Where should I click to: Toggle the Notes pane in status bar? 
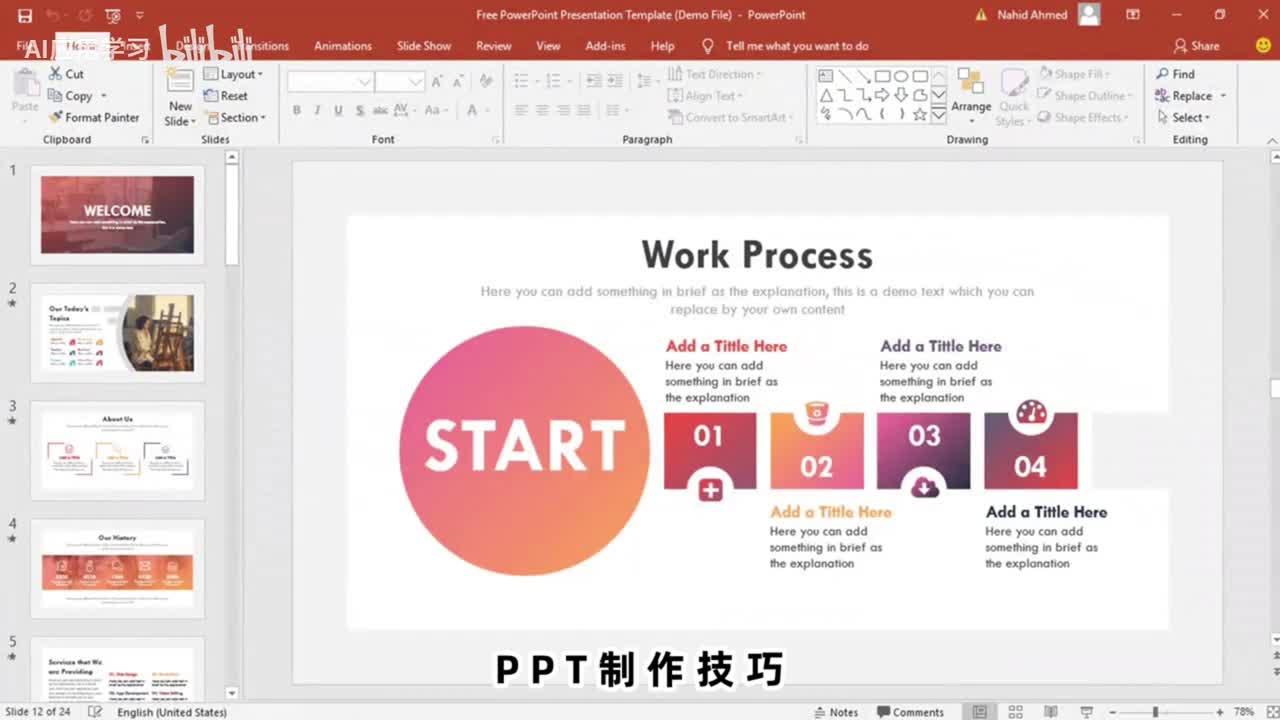coord(835,712)
